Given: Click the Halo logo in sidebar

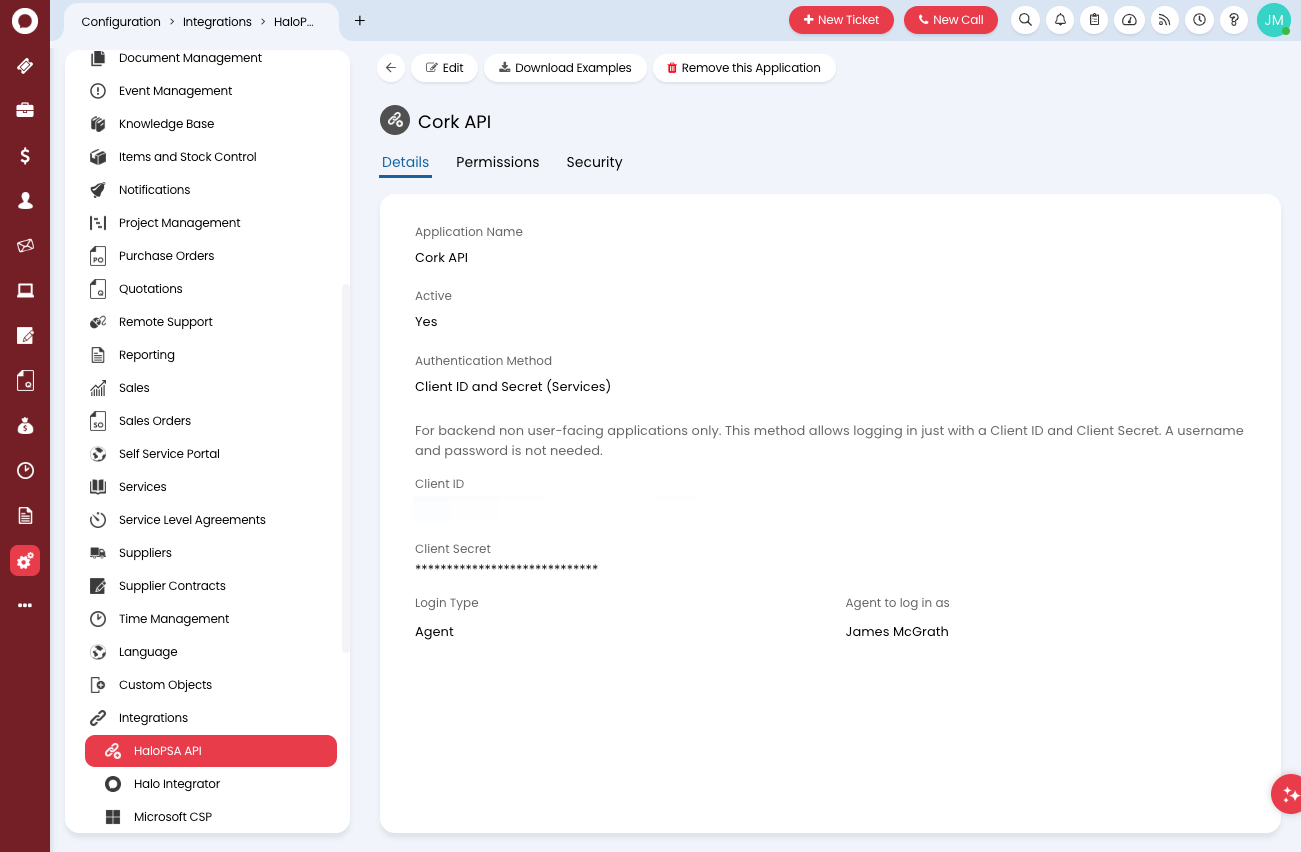Looking at the screenshot, I should 25,20.
